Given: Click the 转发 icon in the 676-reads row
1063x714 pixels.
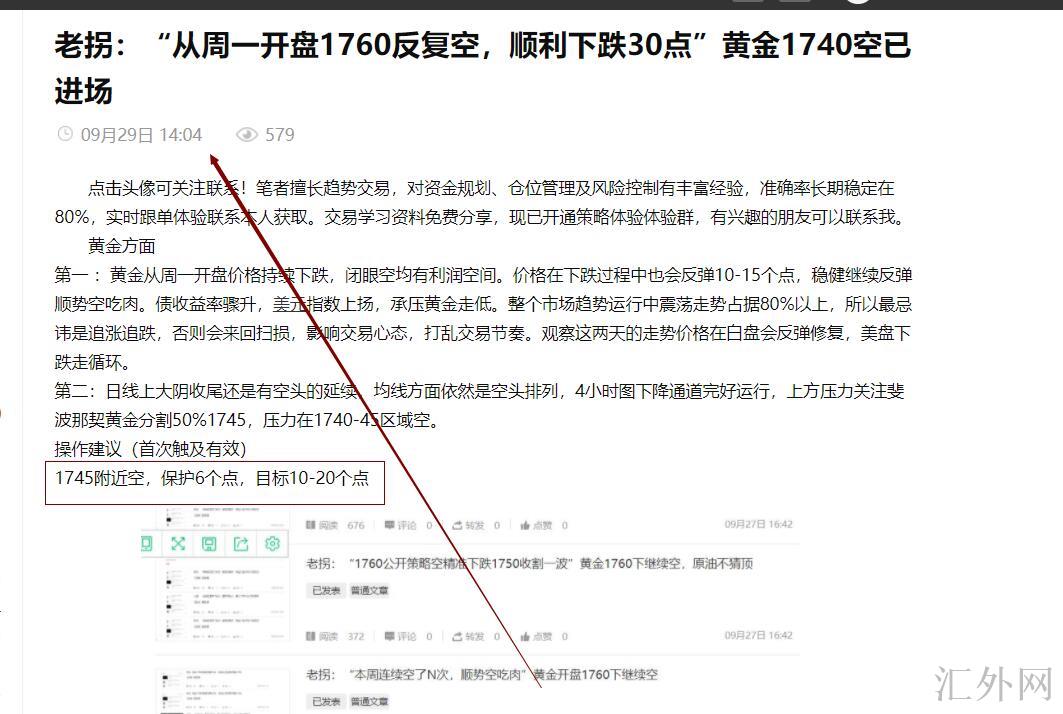Looking at the screenshot, I should 458,525.
